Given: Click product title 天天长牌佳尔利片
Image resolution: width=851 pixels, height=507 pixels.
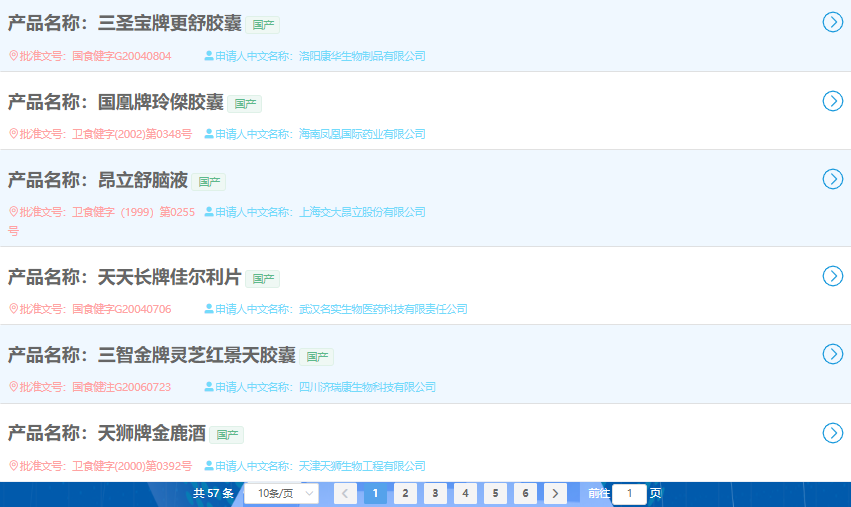Looking at the screenshot, I should point(169,277).
